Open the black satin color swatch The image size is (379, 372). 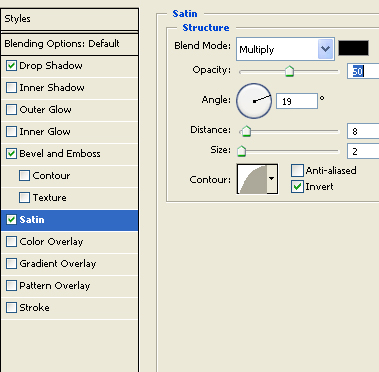click(x=353, y=48)
